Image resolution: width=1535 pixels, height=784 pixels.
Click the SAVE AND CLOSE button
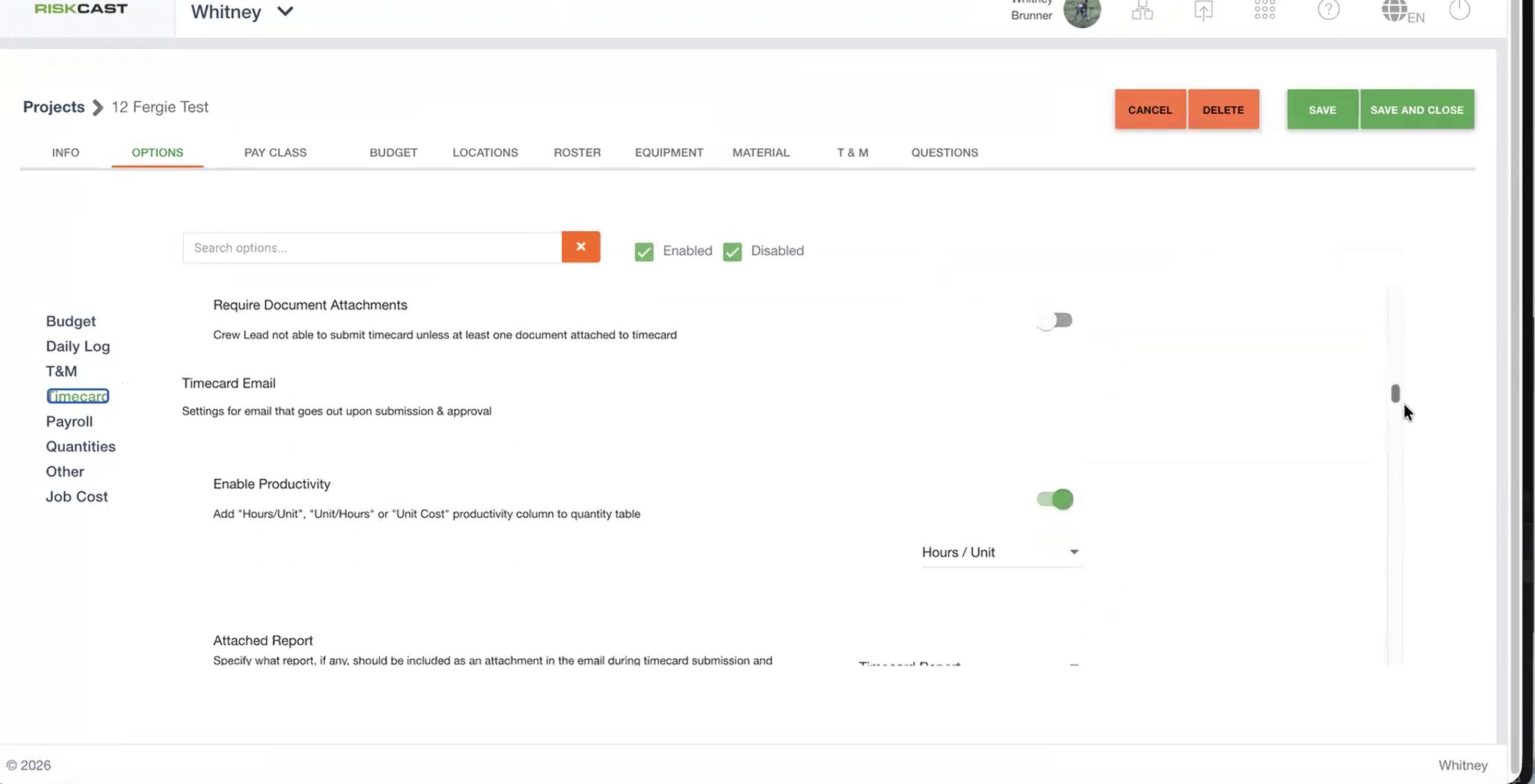[x=1416, y=110]
